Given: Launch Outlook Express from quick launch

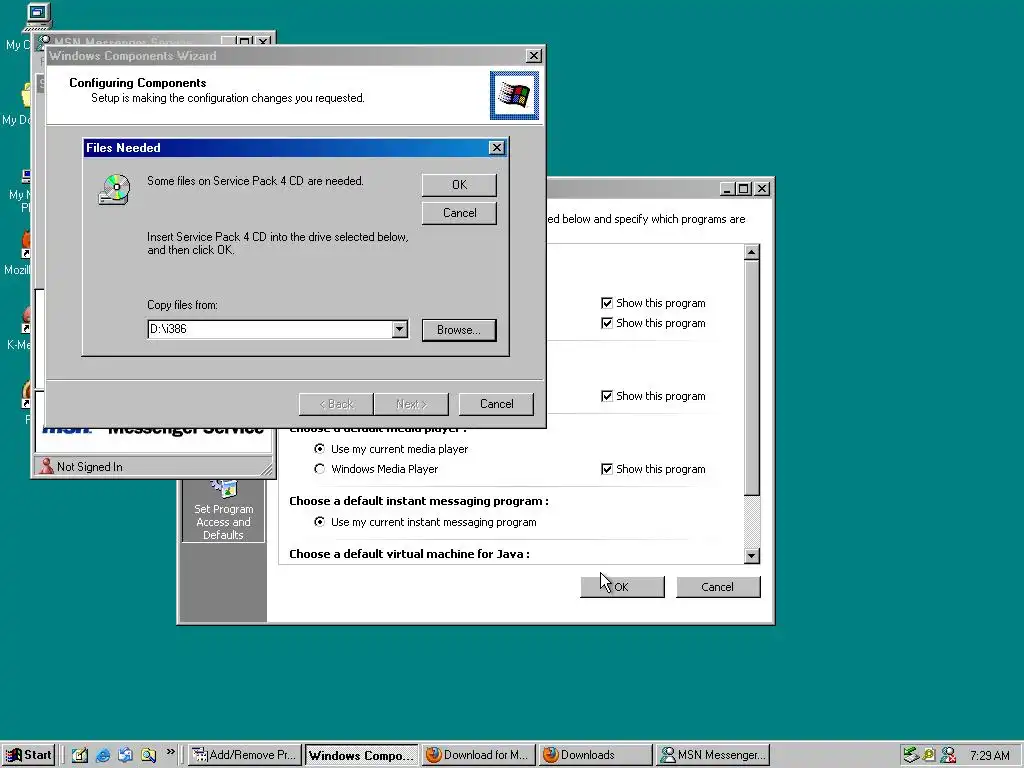Looking at the screenshot, I should (125, 756).
